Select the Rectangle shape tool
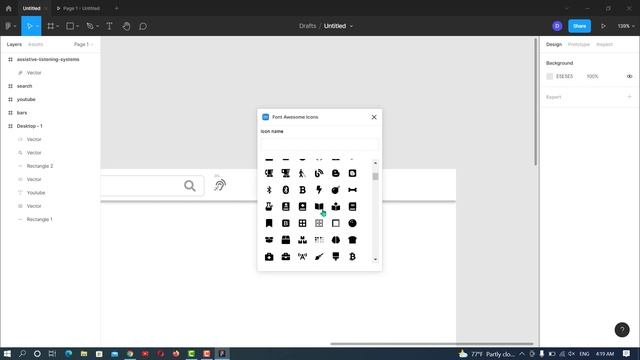The image size is (640, 360). pos(70,26)
